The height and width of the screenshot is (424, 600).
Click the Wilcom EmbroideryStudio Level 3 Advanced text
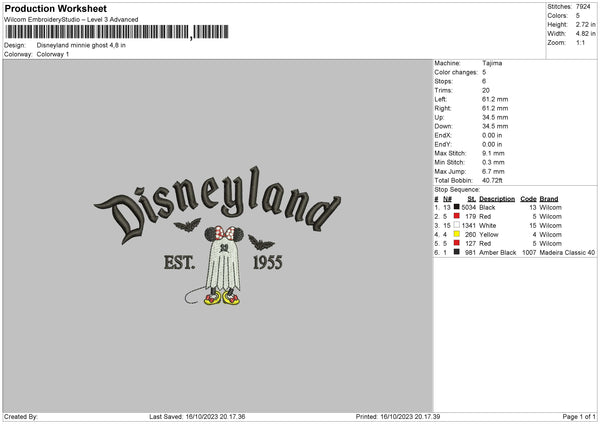pos(71,20)
